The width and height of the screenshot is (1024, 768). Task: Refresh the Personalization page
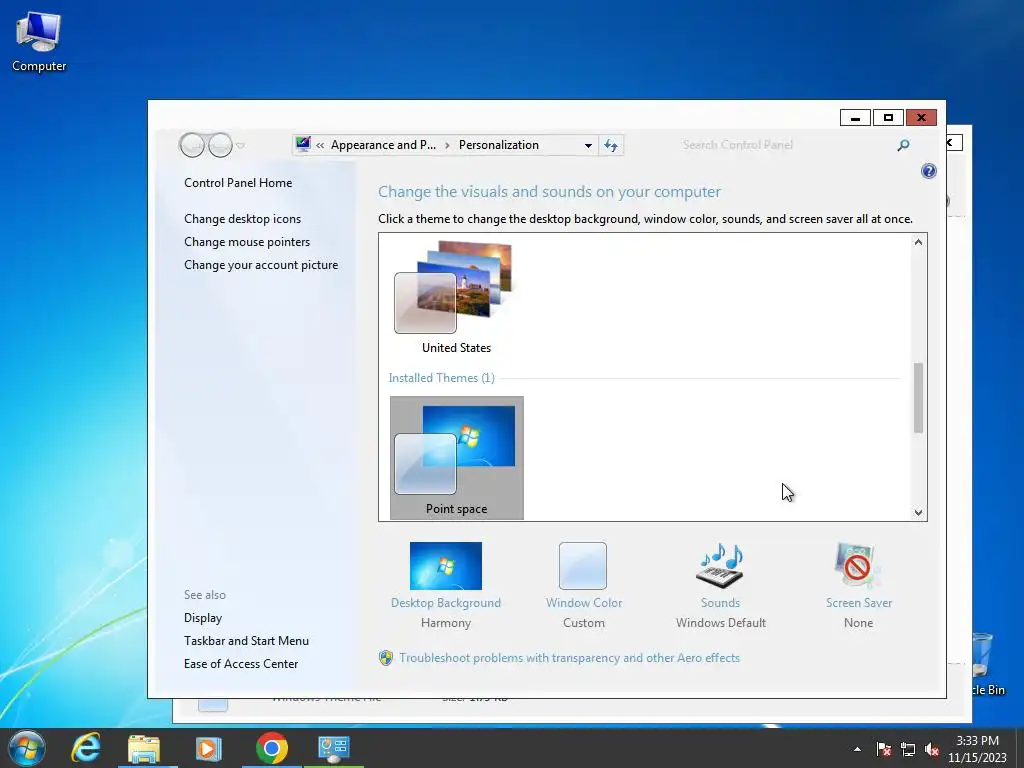[611, 145]
